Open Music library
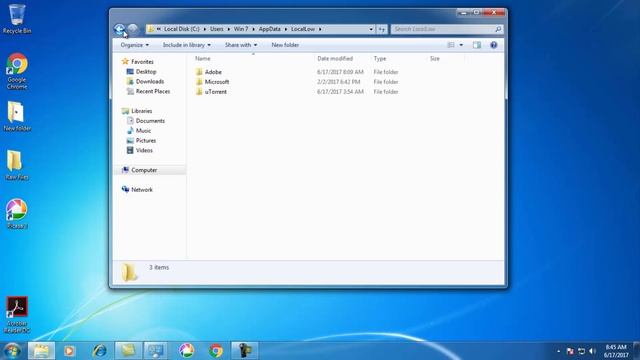The width and height of the screenshot is (640, 360). pos(143,131)
